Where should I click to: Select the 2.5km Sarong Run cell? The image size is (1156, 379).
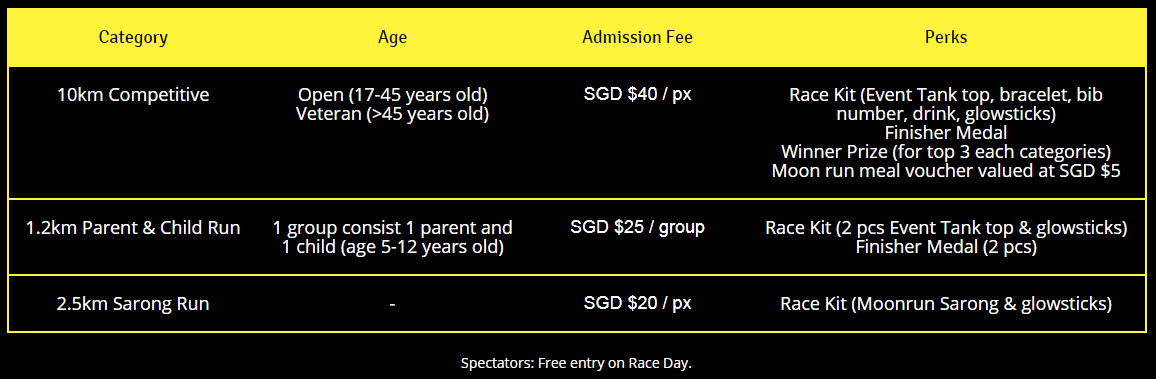coord(133,304)
